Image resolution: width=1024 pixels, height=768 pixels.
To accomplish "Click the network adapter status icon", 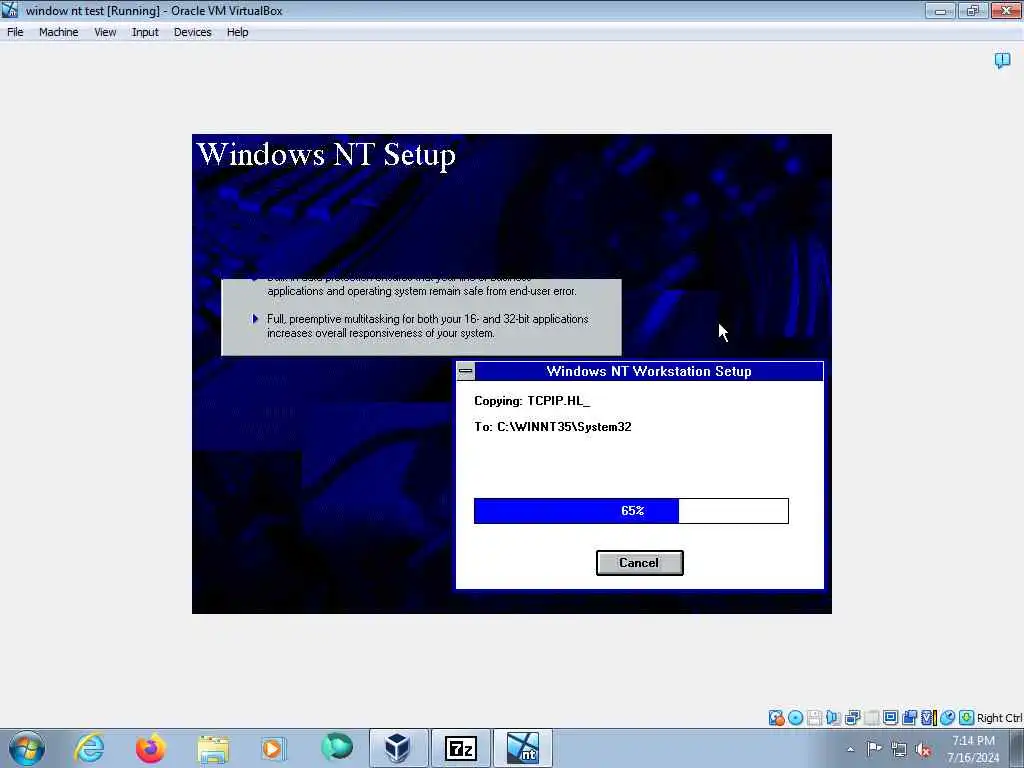I will tap(852, 718).
